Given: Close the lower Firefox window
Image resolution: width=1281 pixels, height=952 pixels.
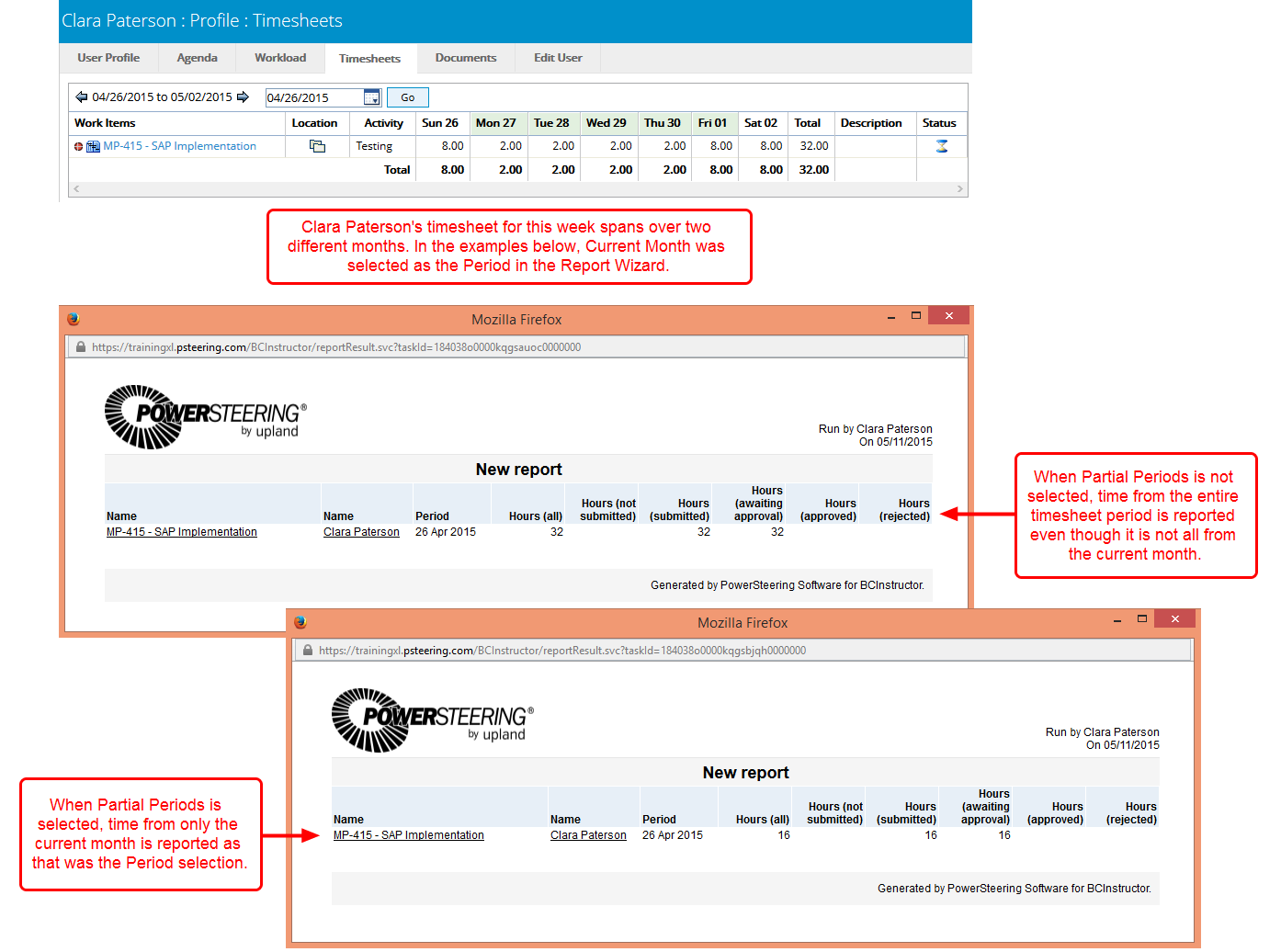Looking at the screenshot, I should tap(1174, 619).
